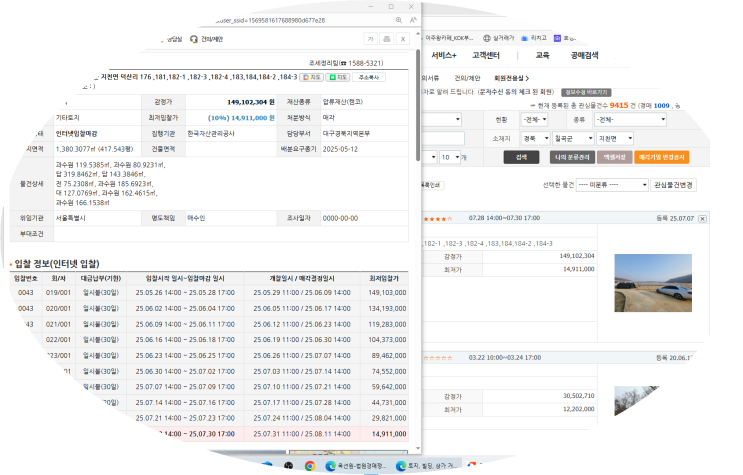Open the 경북 province dropdown
This screenshot has width=743, height=475.
(x=535, y=138)
